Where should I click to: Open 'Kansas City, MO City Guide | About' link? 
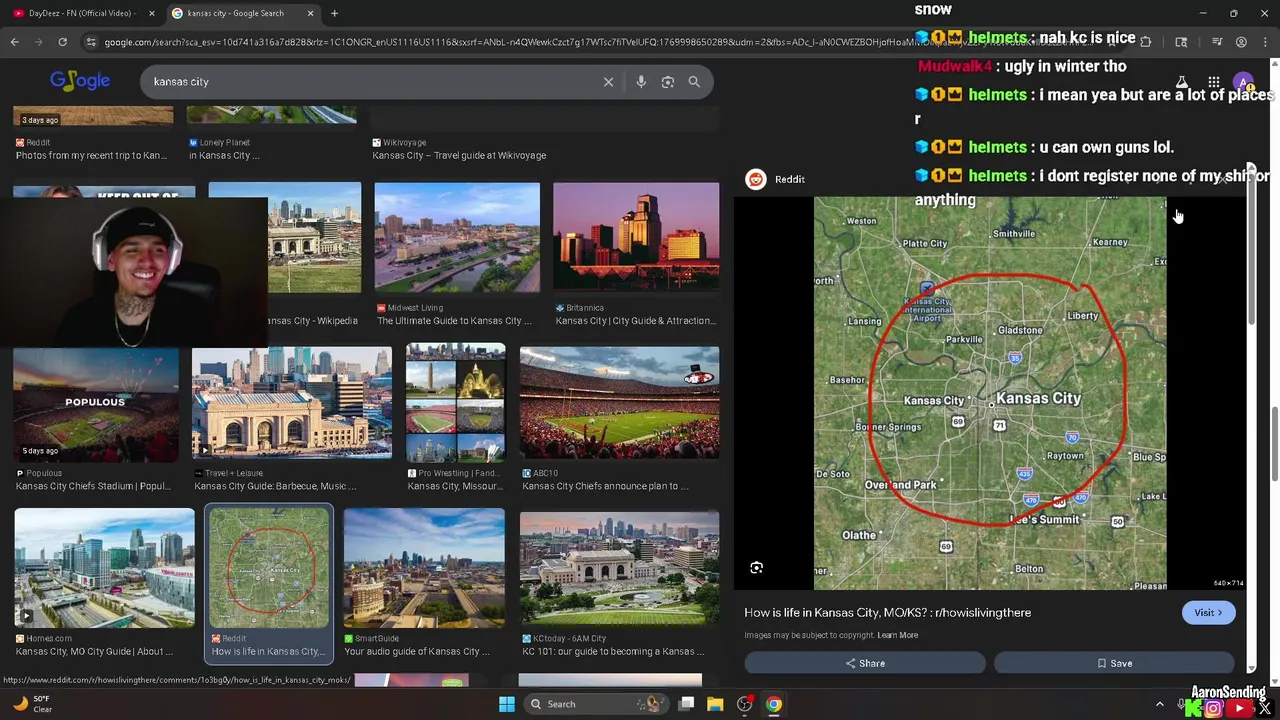pyautogui.click(x=95, y=651)
